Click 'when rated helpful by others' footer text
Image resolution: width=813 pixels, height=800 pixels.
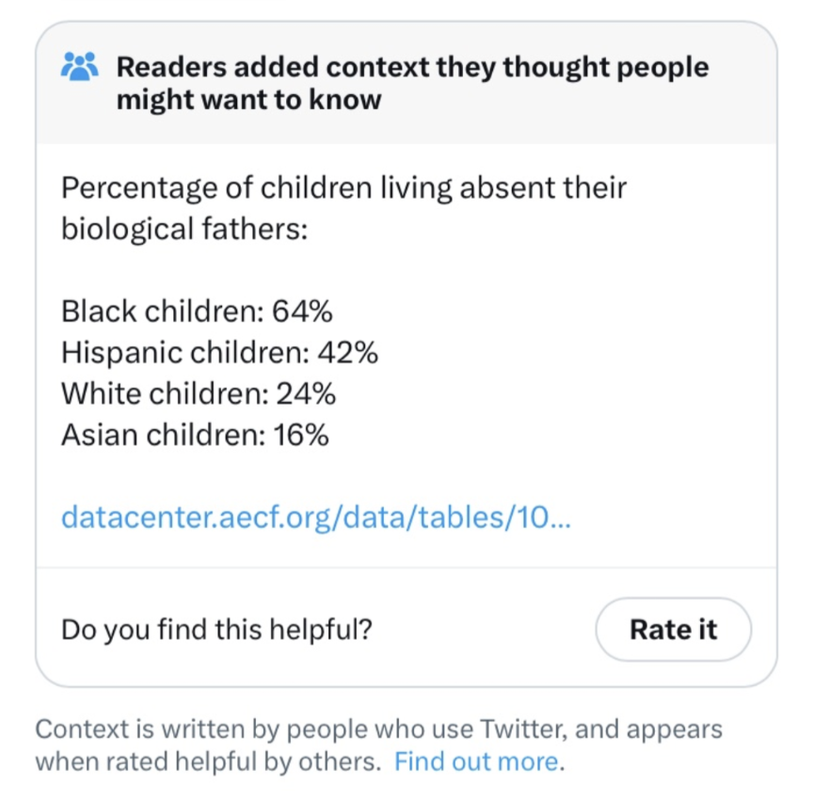coord(208,761)
